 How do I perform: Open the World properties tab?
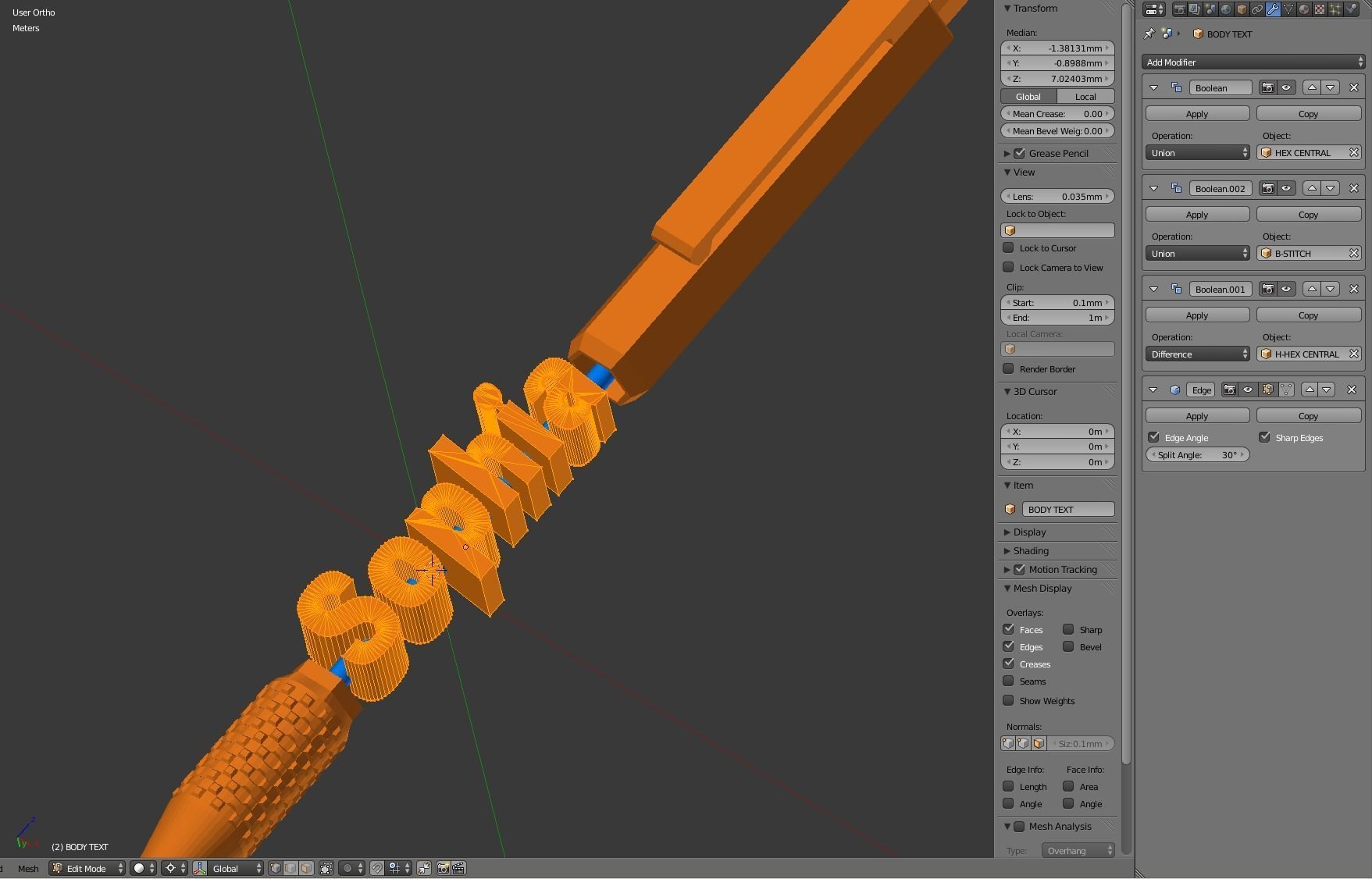pyautogui.click(x=1226, y=9)
